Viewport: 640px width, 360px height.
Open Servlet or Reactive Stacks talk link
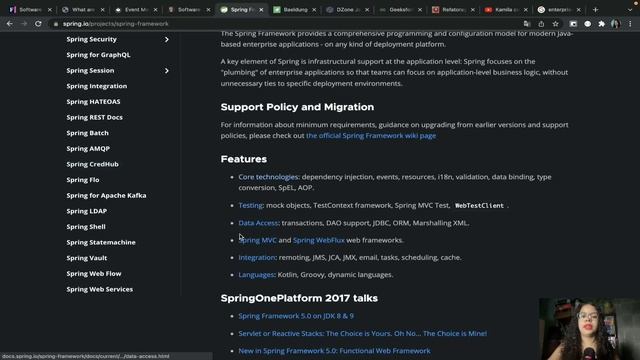(x=362, y=333)
